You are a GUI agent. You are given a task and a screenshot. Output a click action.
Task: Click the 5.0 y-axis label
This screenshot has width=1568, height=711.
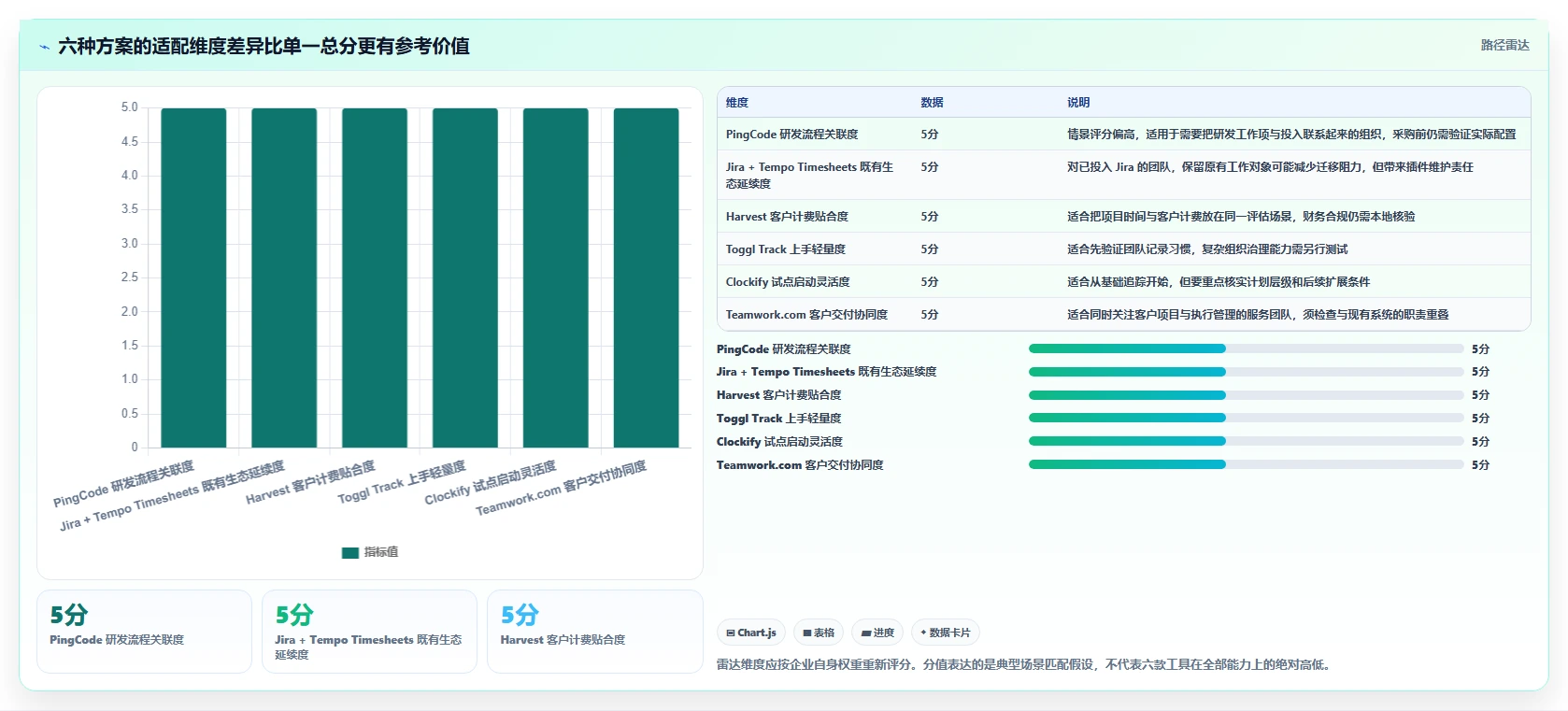pos(129,107)
